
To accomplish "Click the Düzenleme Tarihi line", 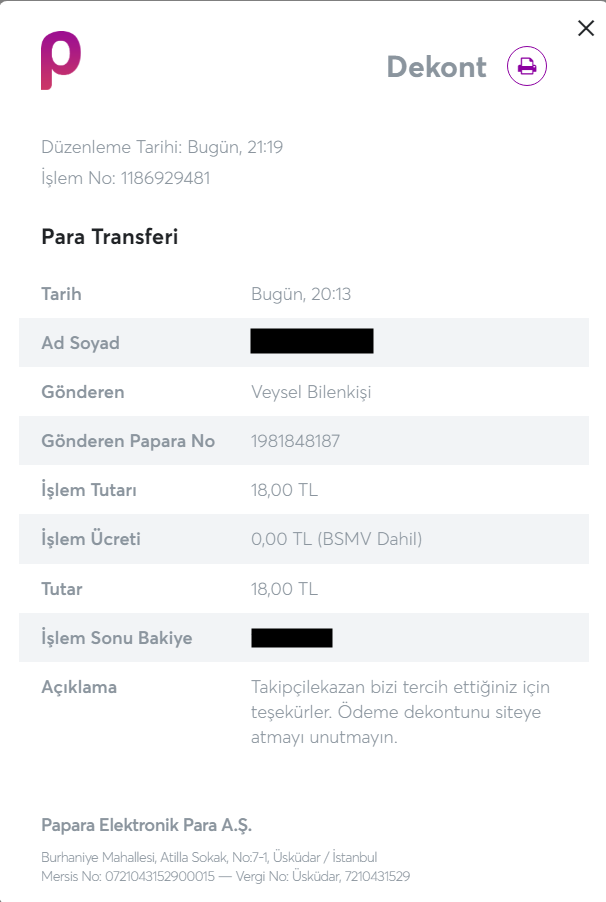I will pos(162,147).
